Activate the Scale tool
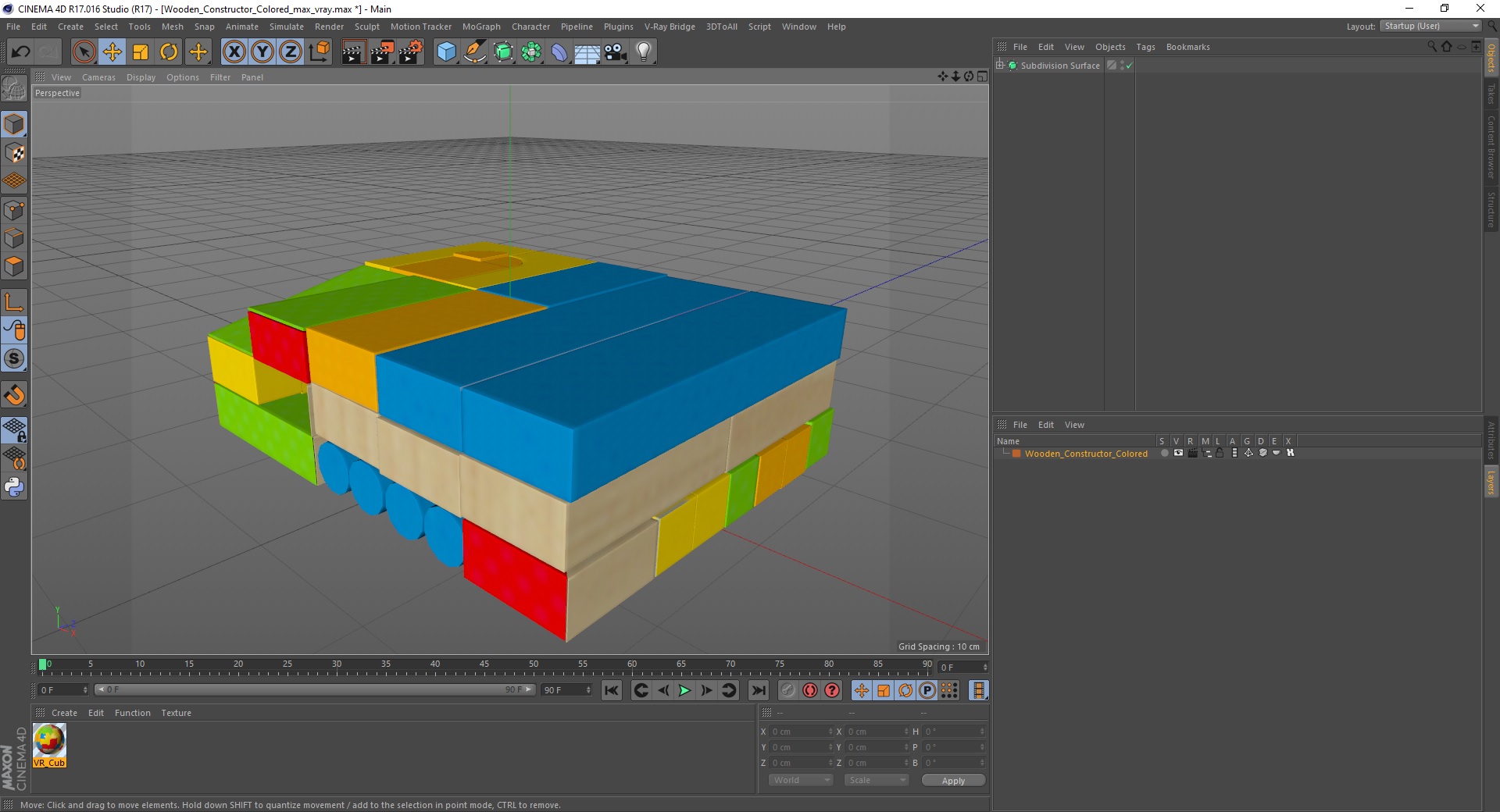 coord(141,52)
